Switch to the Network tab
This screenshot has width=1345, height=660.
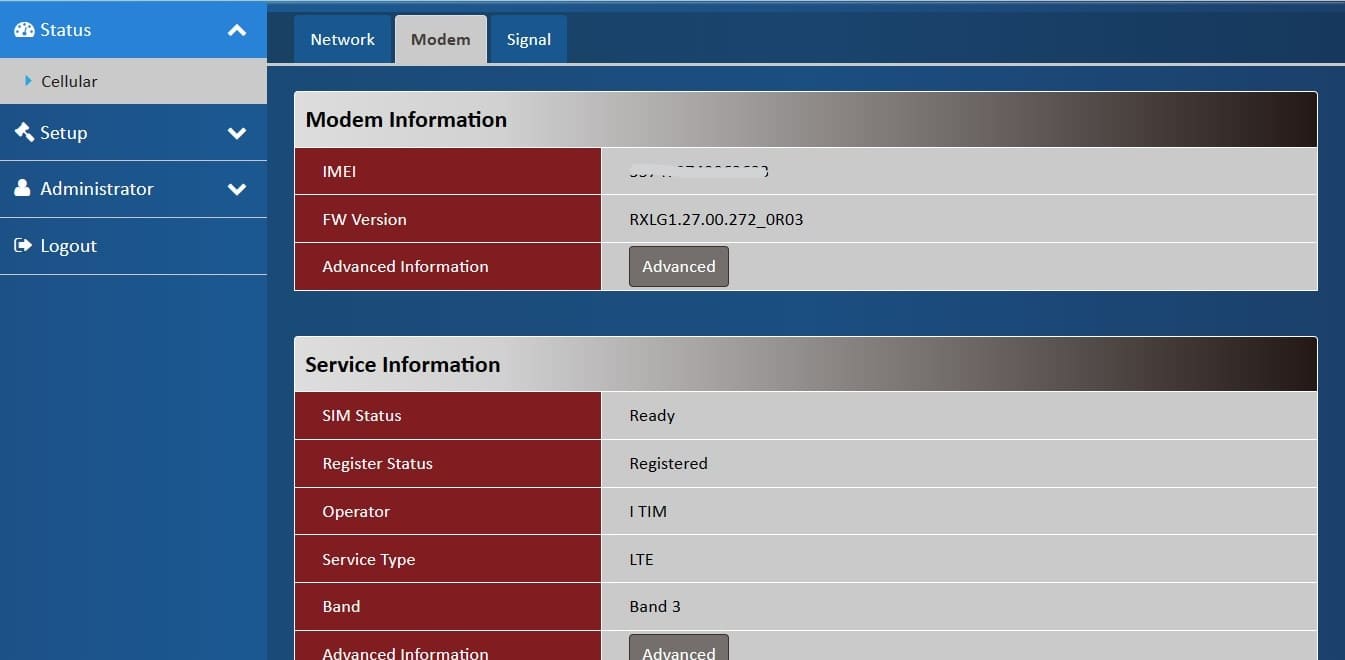(x=342, y=40)
